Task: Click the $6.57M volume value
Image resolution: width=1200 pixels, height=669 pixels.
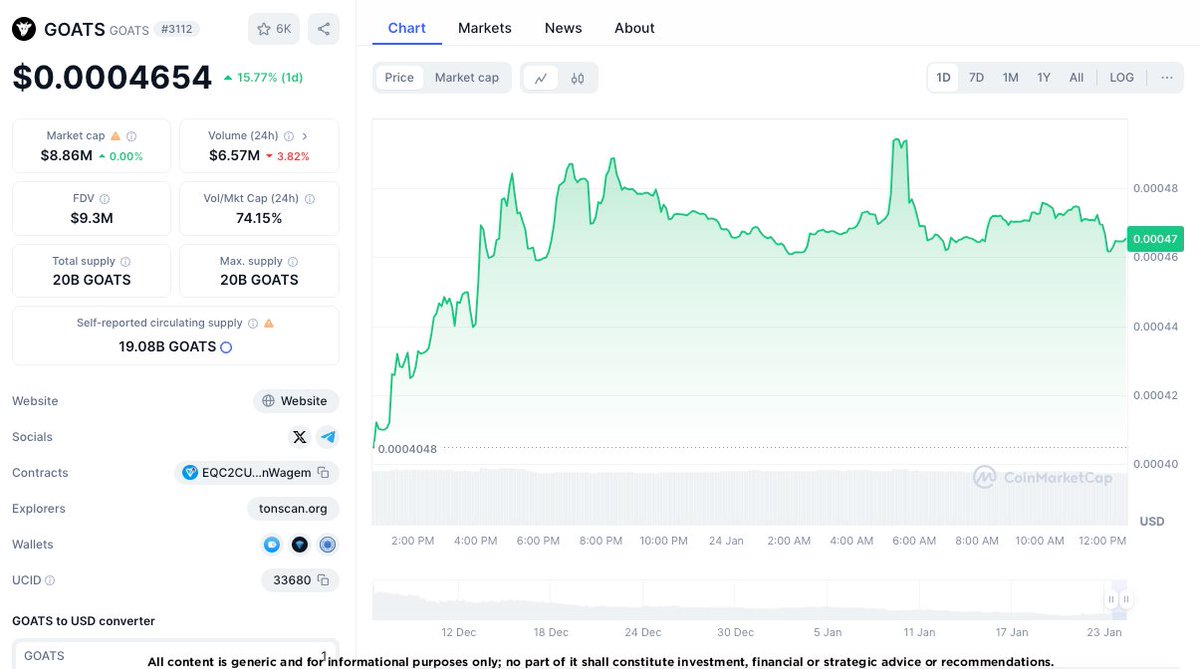Action: pos(234,155)
